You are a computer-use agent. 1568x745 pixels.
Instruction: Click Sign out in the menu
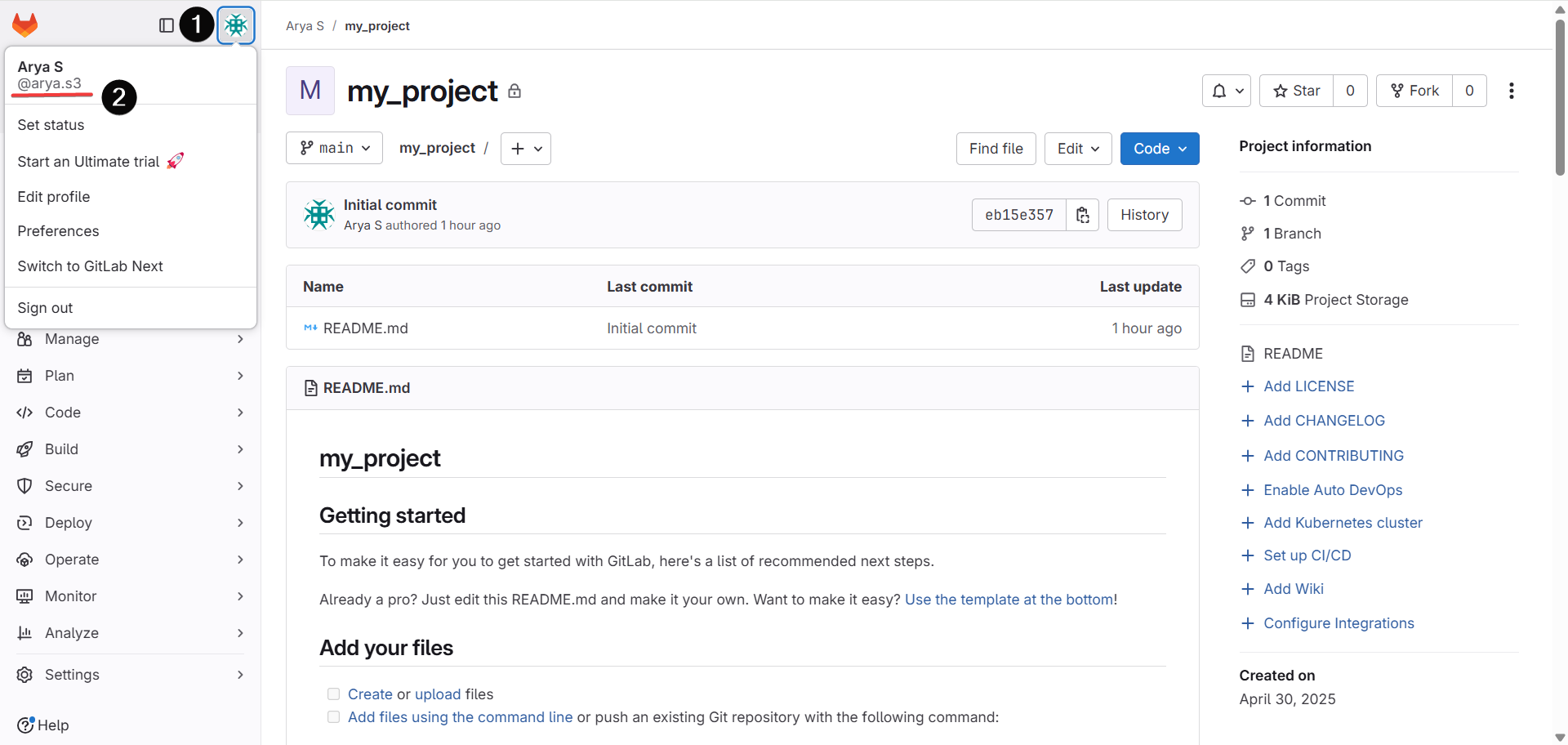(45, 307)
